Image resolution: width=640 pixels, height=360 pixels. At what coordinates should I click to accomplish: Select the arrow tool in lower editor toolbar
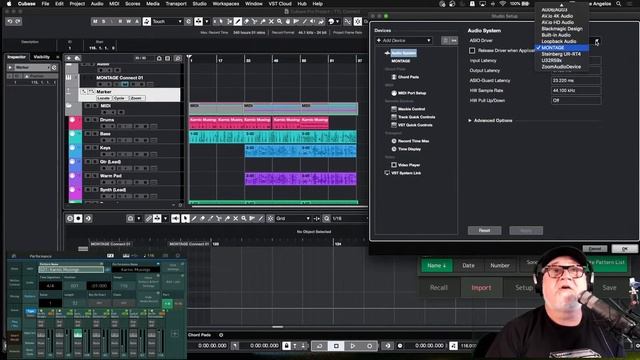[x=185, y=219]
